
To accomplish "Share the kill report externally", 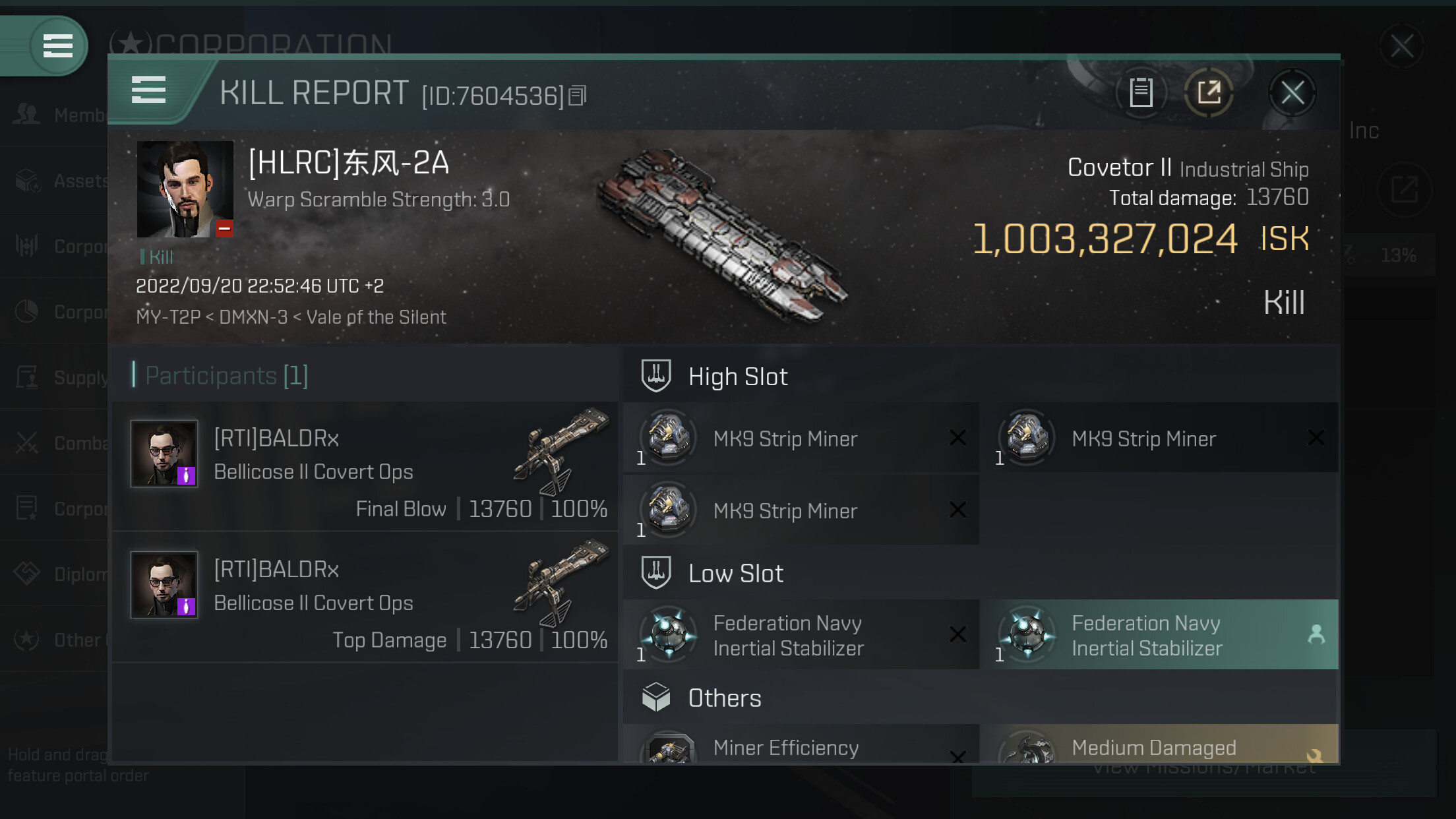I will 1209,93.
